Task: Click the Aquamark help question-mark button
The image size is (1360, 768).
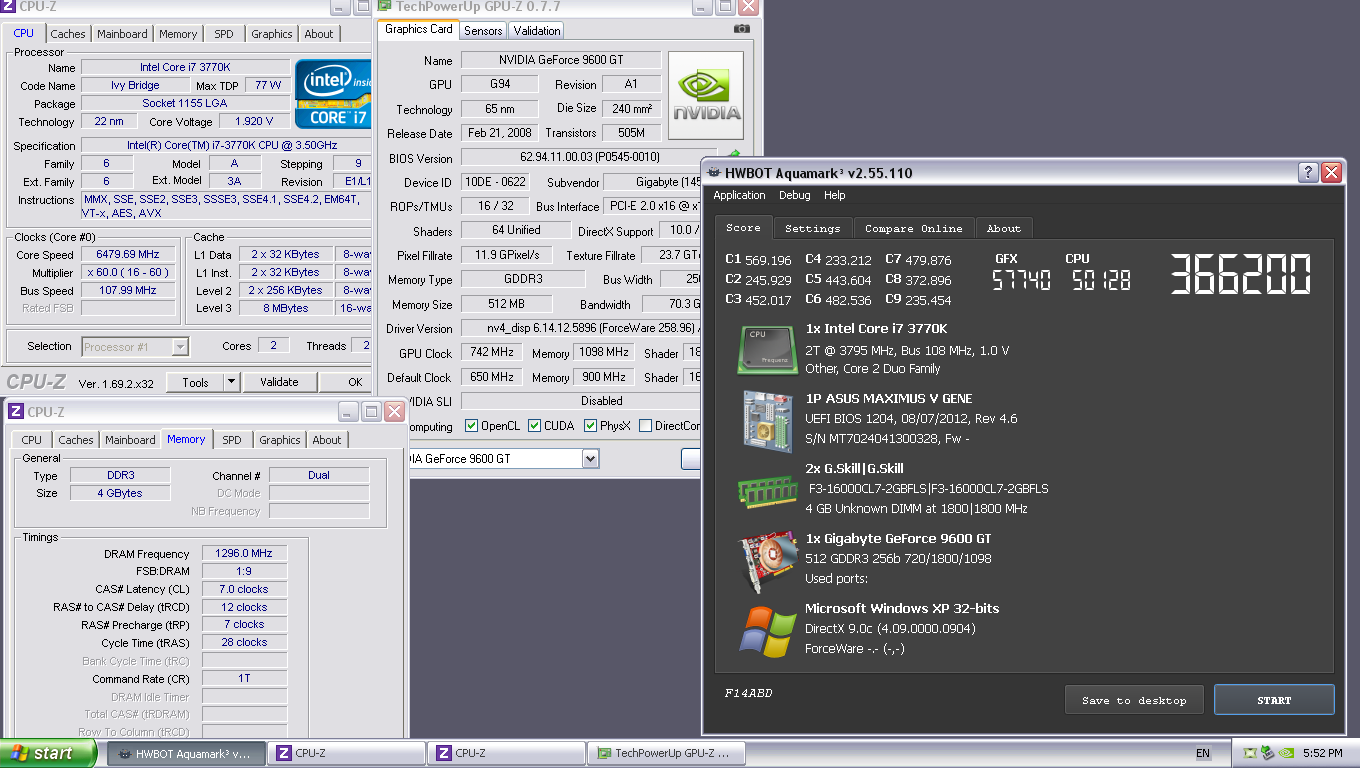Action: click(x=1308, y=172)
